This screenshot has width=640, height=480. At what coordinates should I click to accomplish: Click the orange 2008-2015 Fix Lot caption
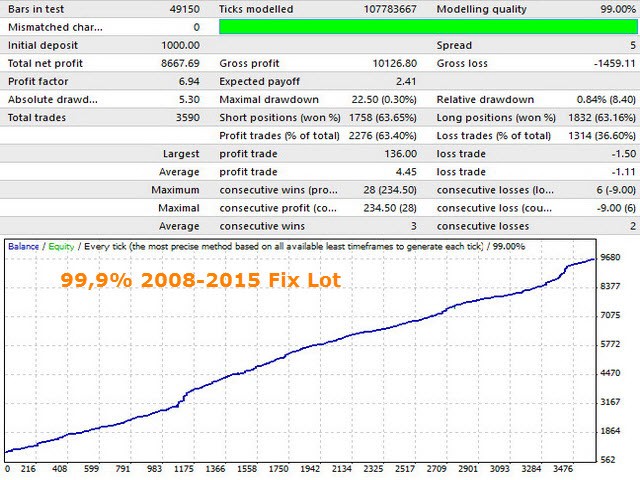tap(200, 280)
